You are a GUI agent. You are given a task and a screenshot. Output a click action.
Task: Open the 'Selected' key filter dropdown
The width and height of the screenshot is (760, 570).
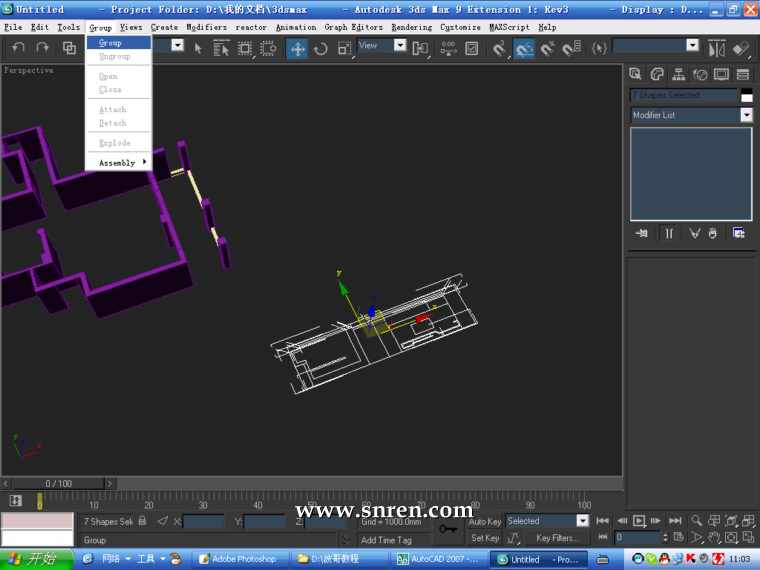pyautogui.click(x=582, y=521)
